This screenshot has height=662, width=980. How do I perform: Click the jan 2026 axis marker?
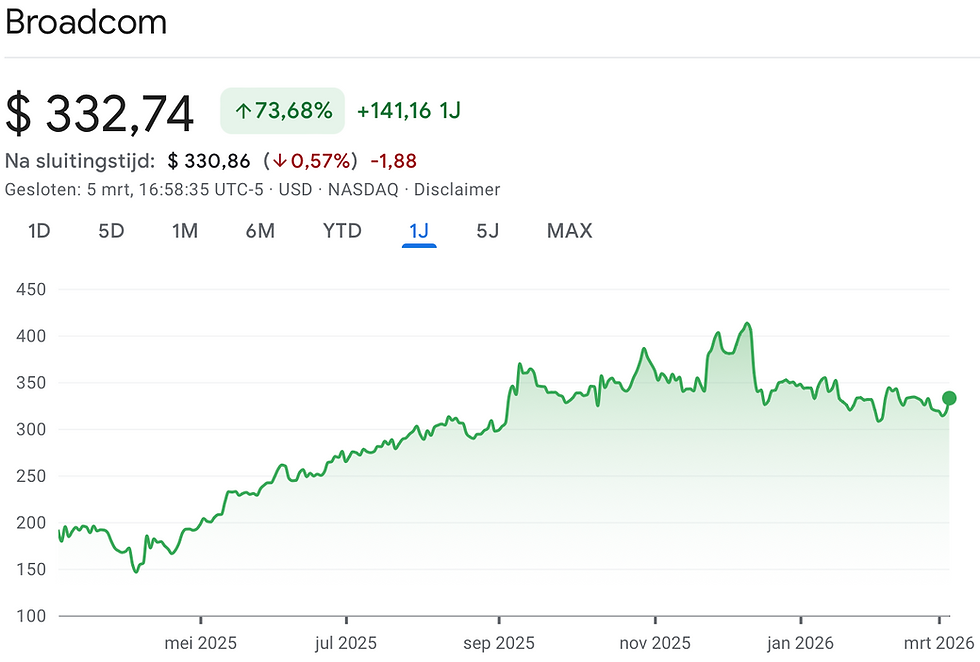coord(801,643)
